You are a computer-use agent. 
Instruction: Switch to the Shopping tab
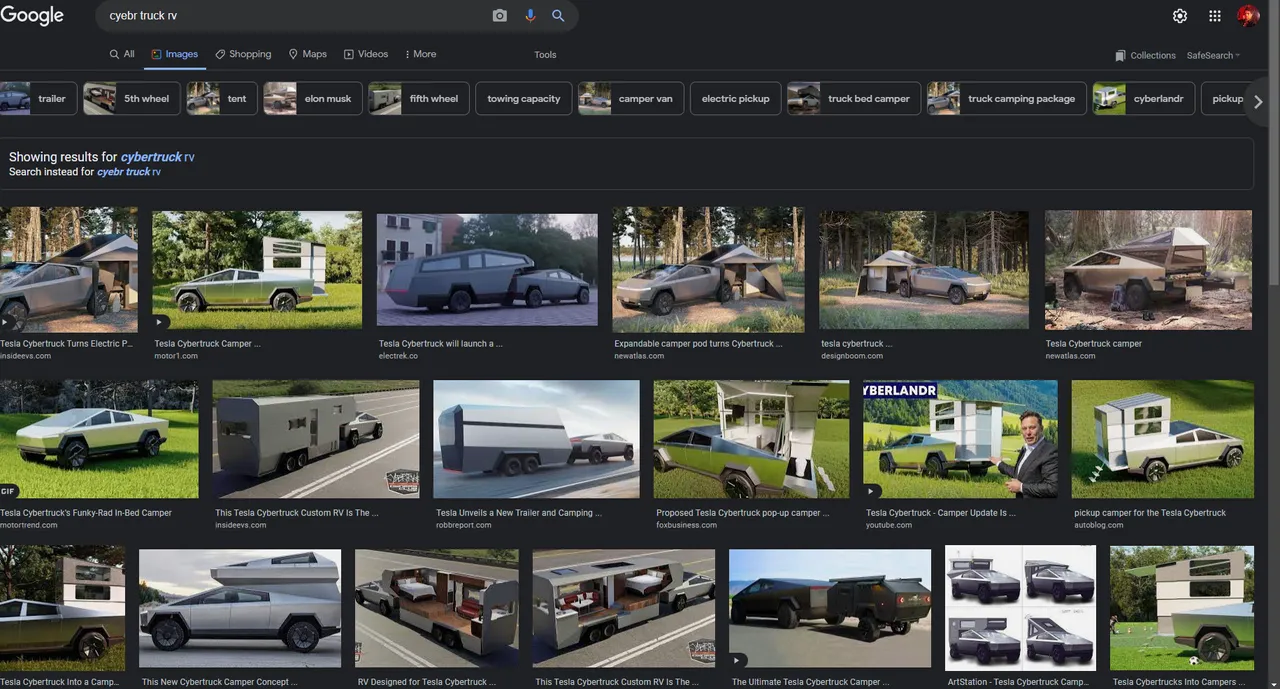[243, 54]
